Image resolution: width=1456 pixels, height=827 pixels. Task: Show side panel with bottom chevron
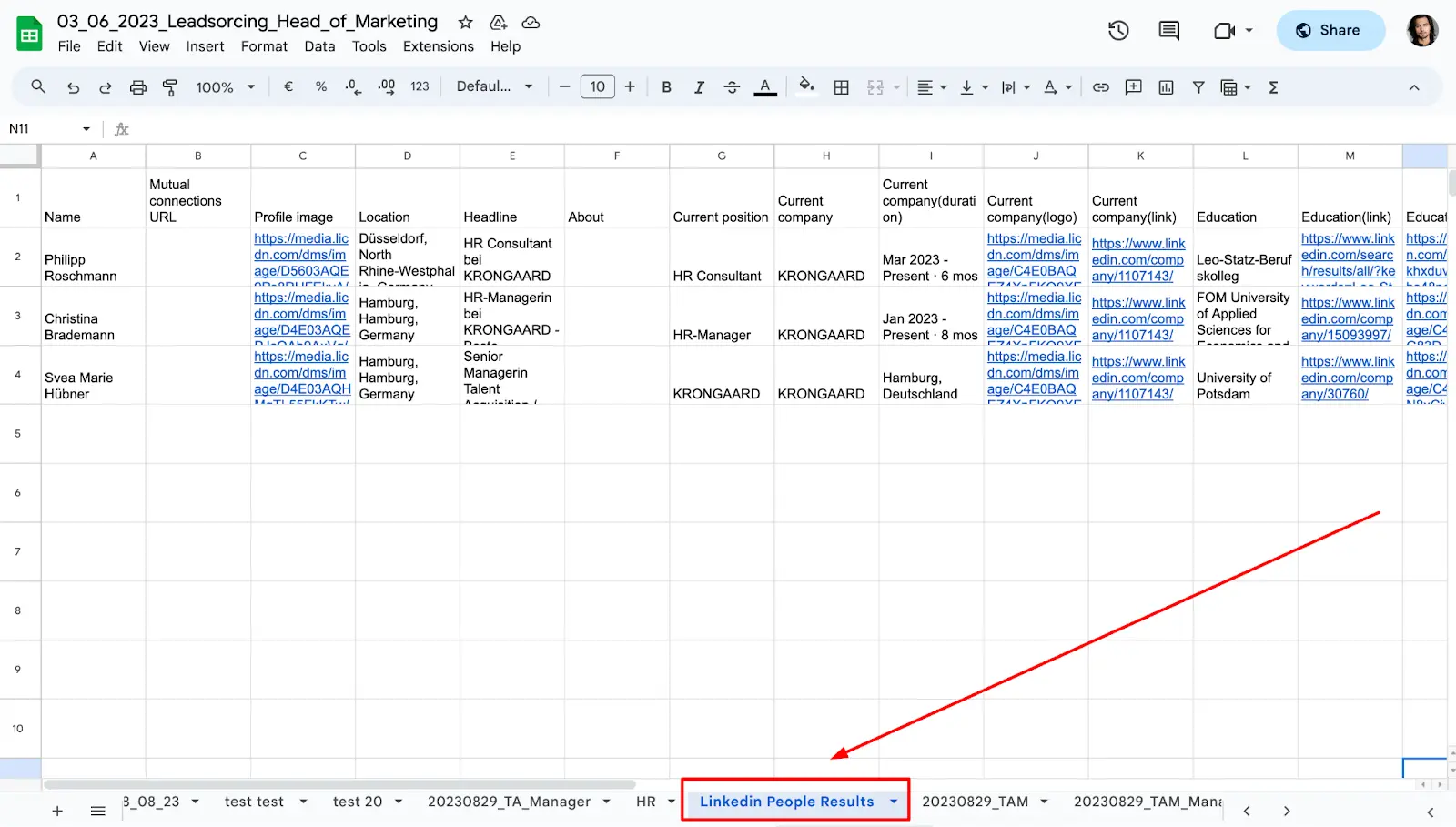(1430, 812)
